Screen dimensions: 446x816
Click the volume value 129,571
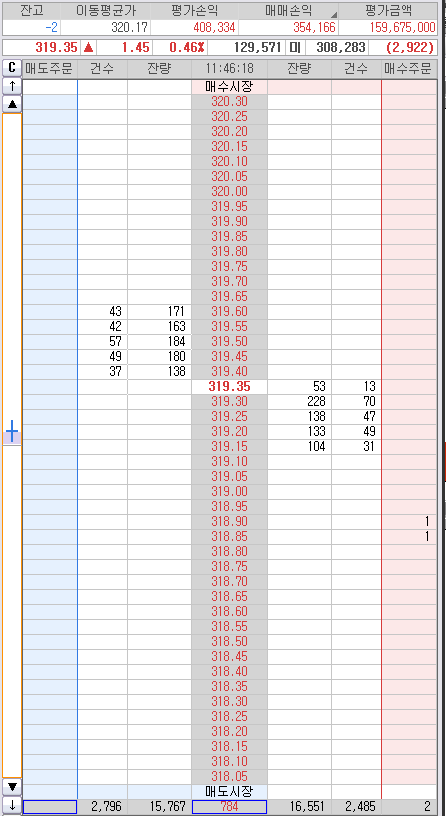coord(246,48)
